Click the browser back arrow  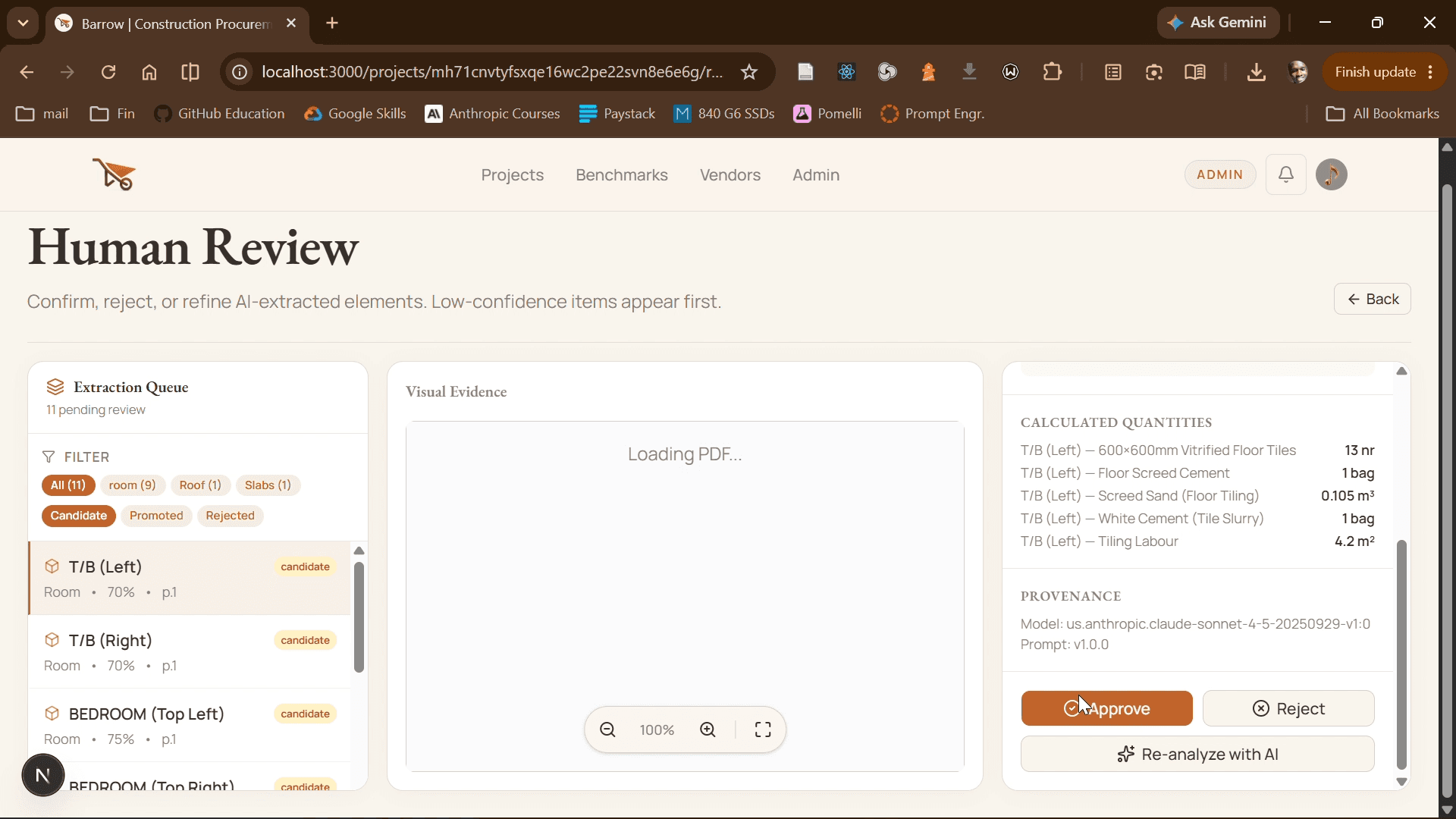point(27,72)
